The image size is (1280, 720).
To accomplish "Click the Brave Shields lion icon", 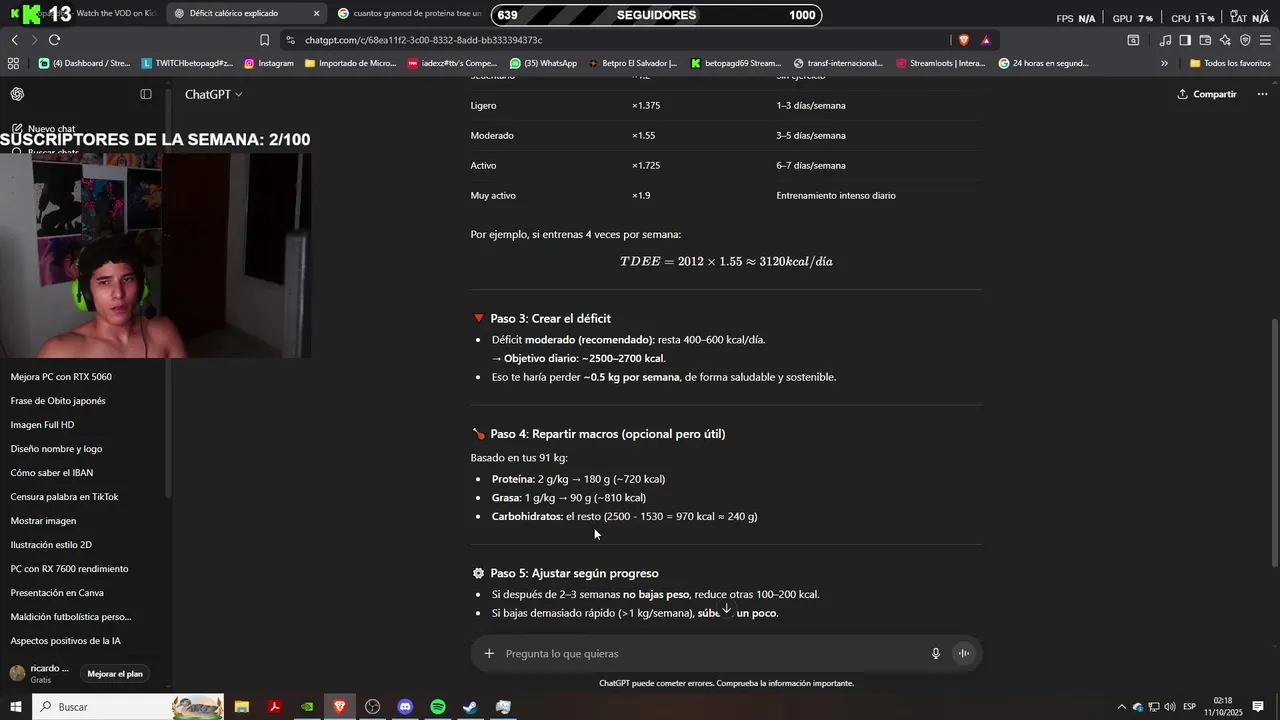I will coord(964,40).
